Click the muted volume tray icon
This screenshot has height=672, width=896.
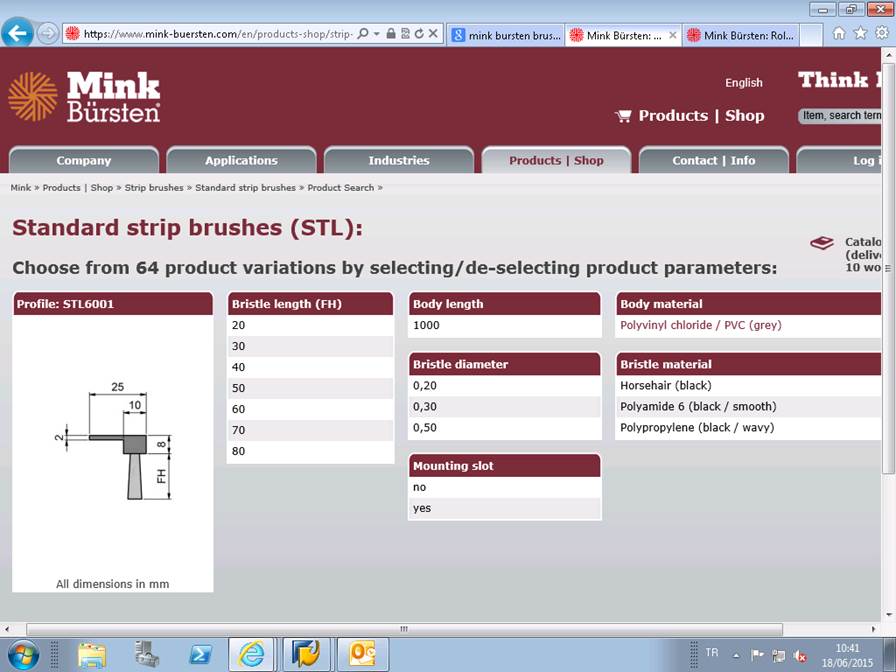click(x=801, y=655)
